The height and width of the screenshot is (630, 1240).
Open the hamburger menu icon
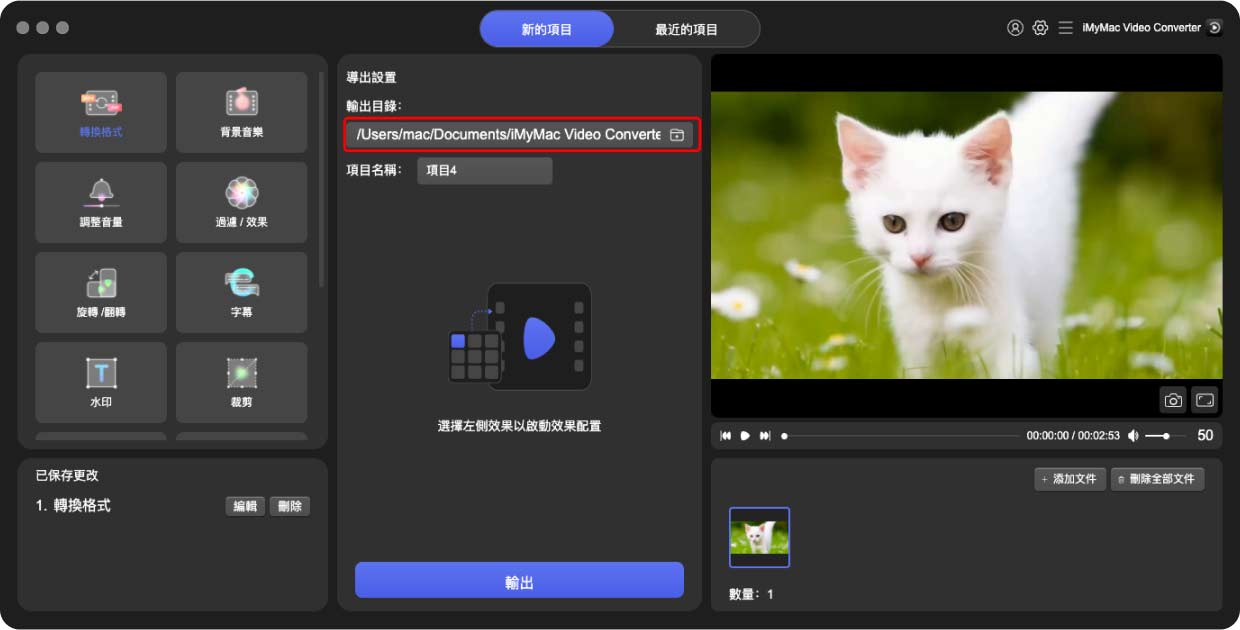(1066, 28)
